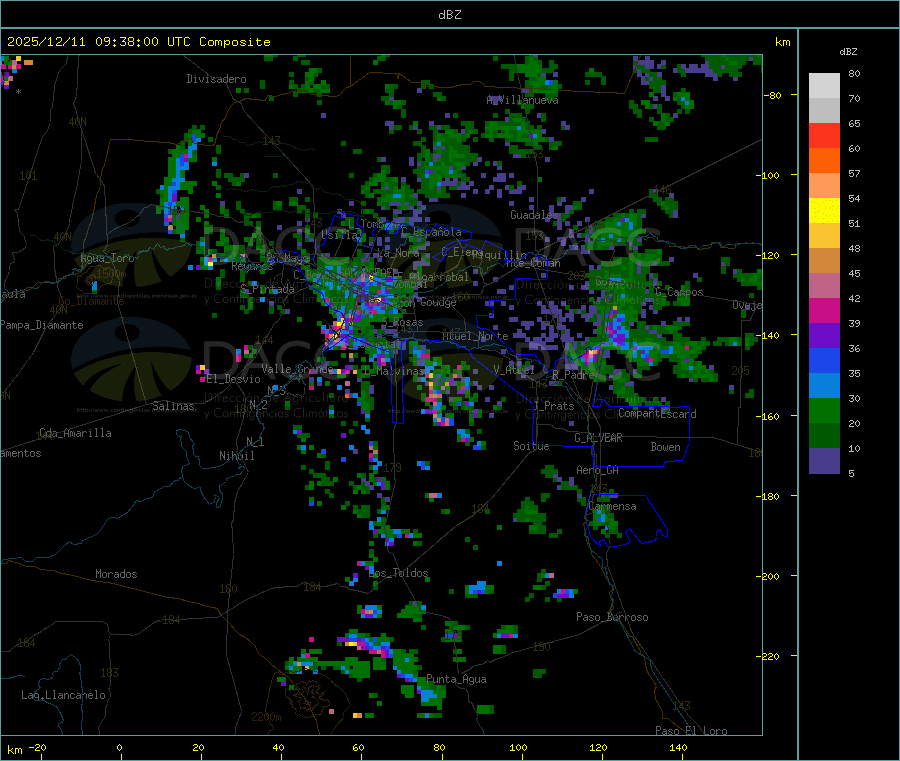This screenshot has width=900, height=761.
Task: Click the J_Prats place label
Action: click(x=553, y=406)
